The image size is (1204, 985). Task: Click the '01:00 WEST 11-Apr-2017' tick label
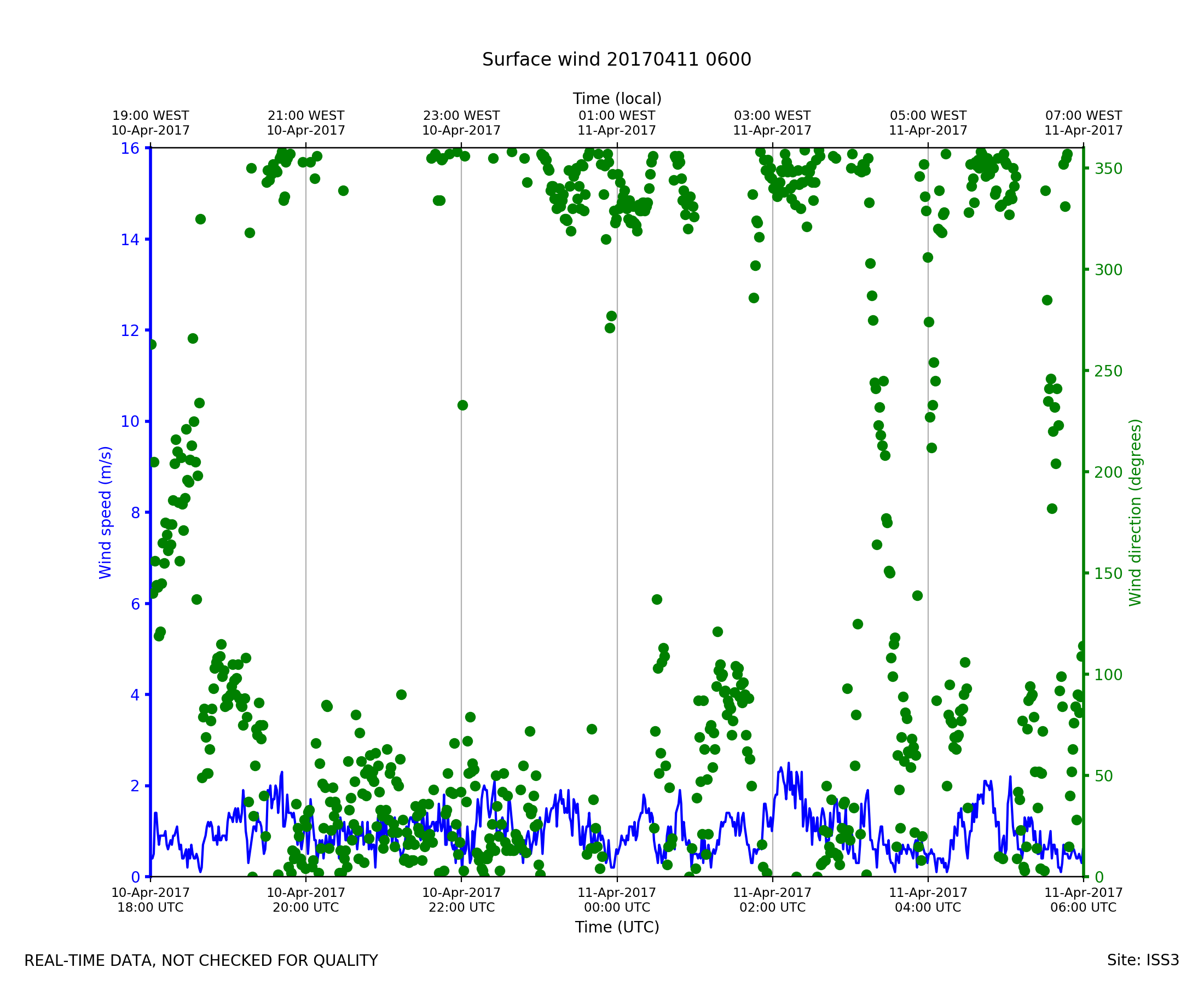coord(617,123)
